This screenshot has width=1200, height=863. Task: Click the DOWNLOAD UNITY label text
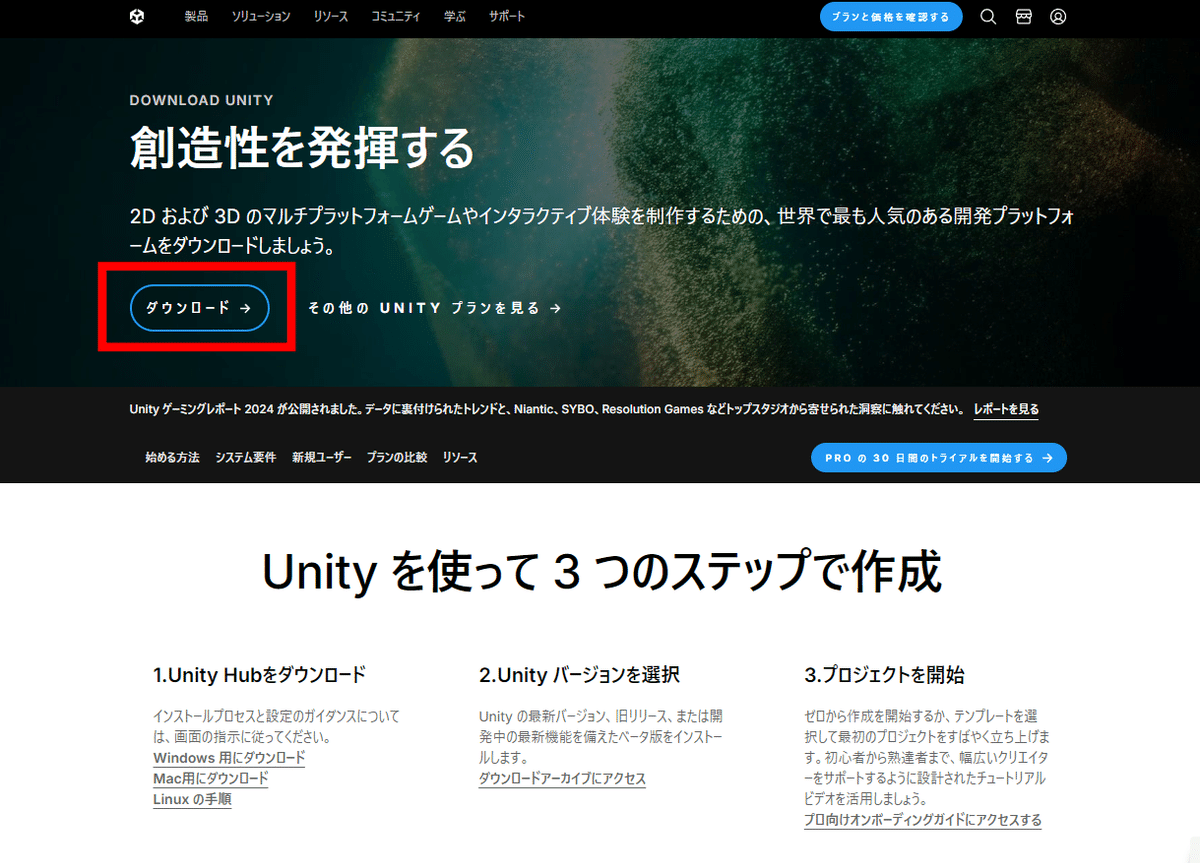click(201, 100)
